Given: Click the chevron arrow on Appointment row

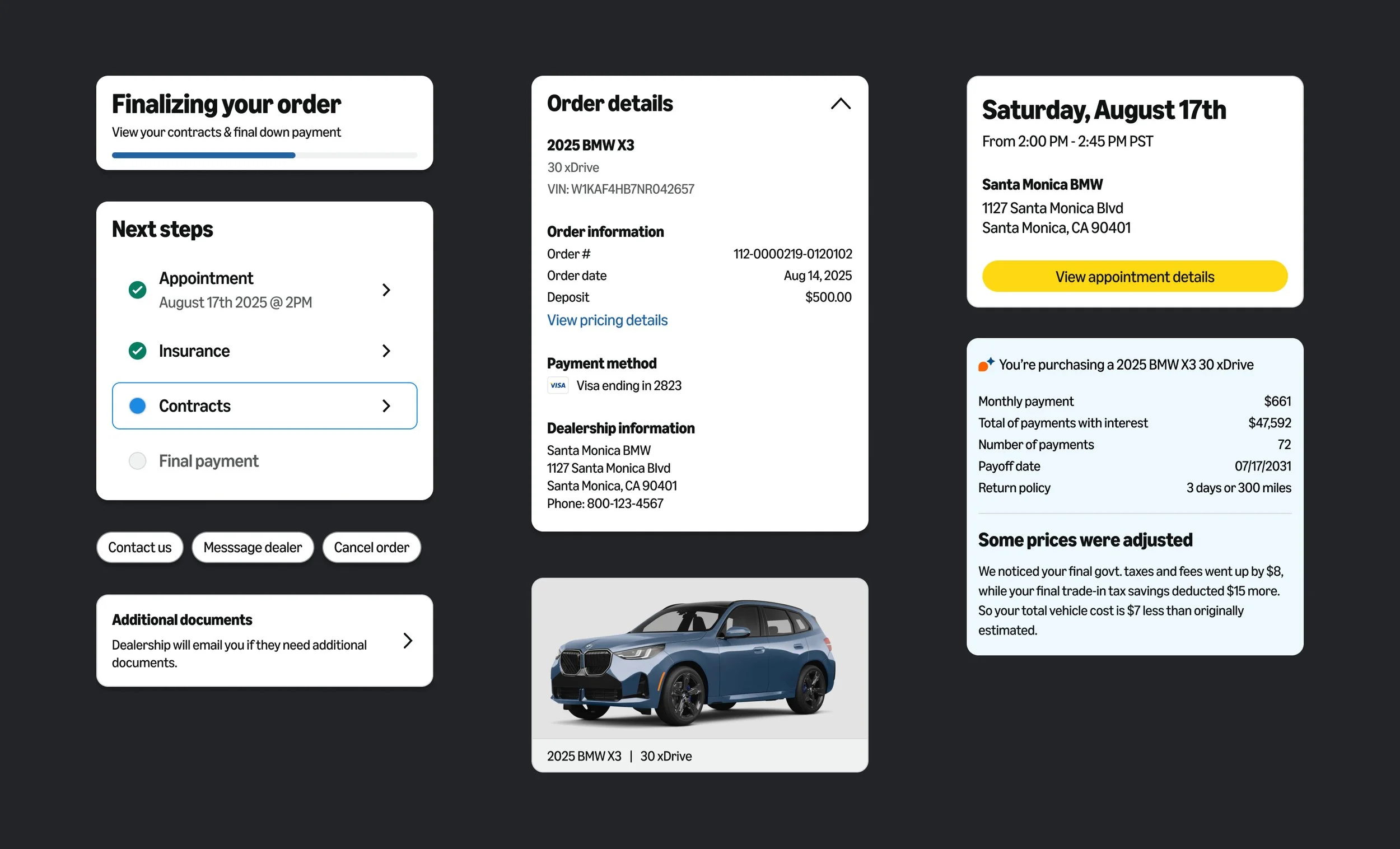Looking at the screenshot, I should pos(386,290).
